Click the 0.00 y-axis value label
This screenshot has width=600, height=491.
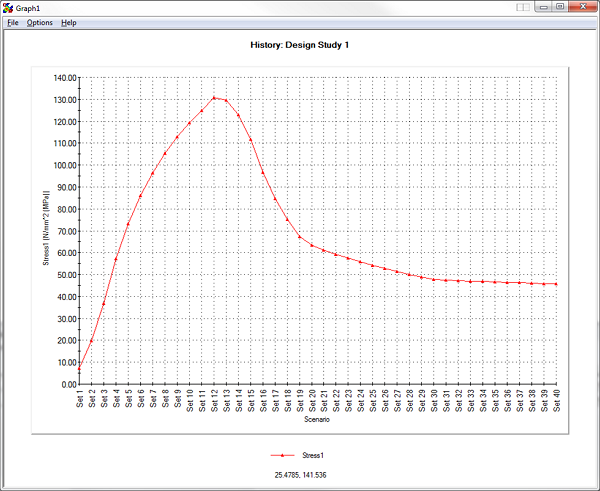click(x=68, y=384)
